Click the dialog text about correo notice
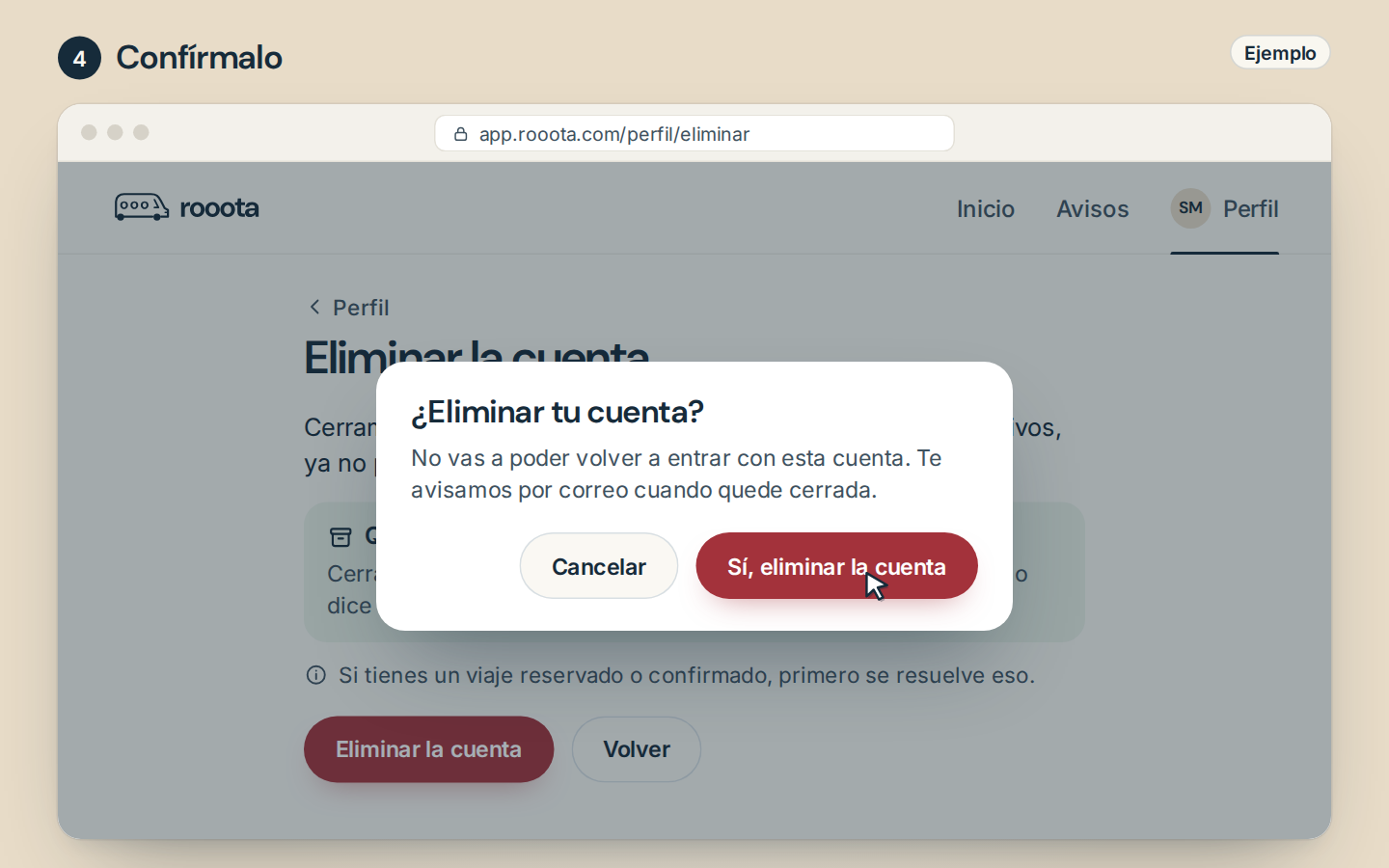The width and height of the screenshot is (1389, 868). tap(676, 474)
